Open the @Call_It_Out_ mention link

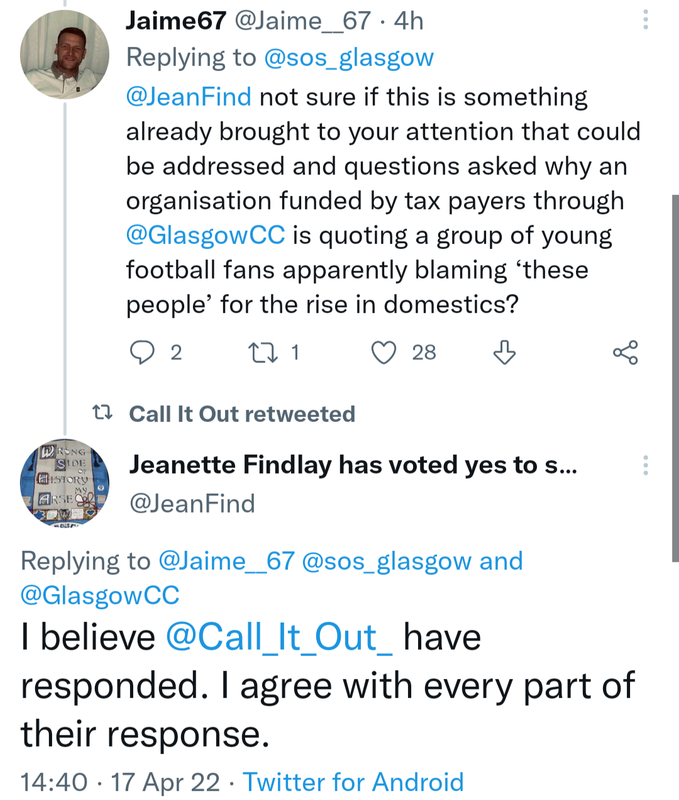(x=280, y=639)
